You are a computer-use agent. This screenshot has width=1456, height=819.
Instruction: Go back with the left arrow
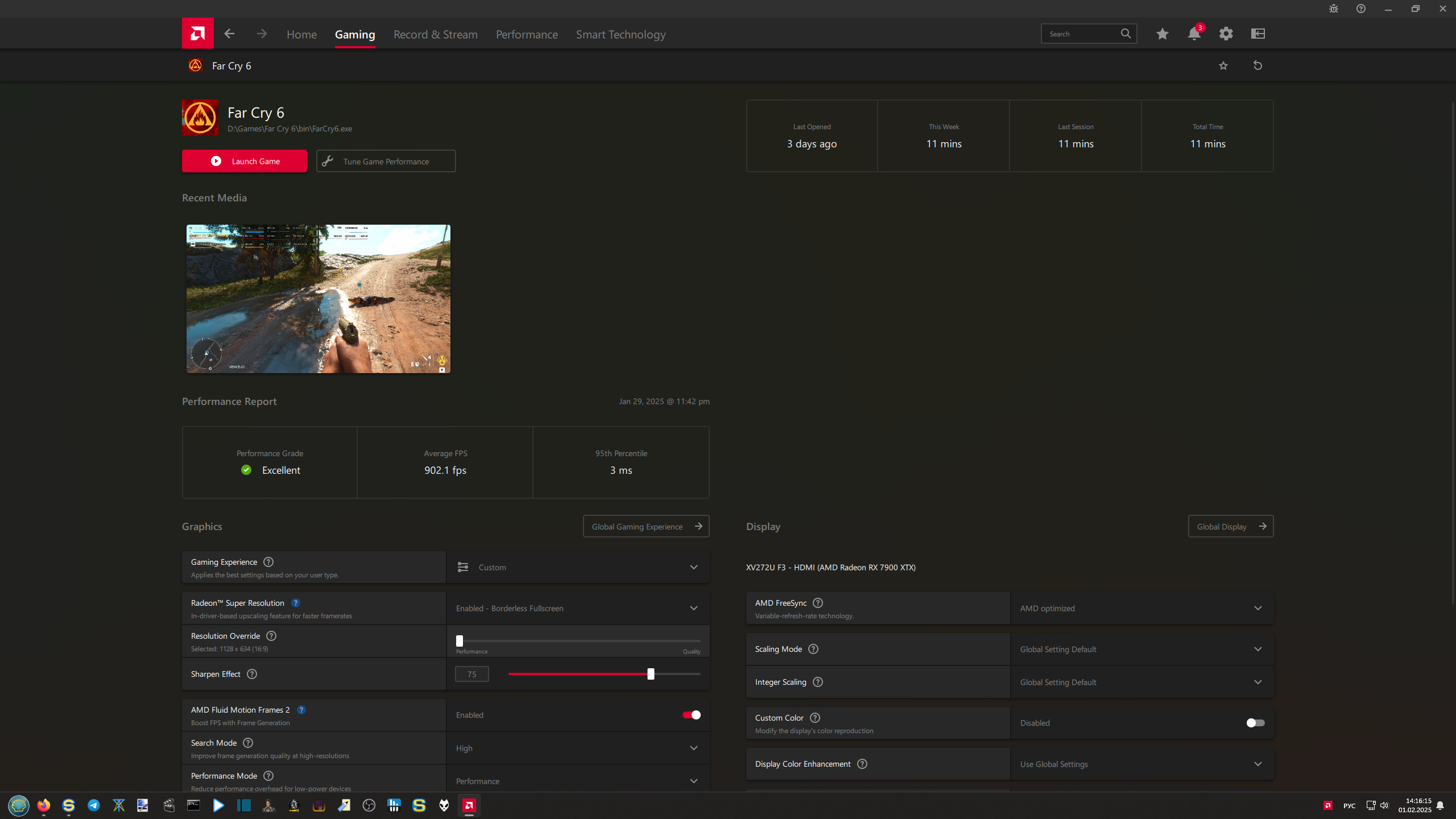229,34
